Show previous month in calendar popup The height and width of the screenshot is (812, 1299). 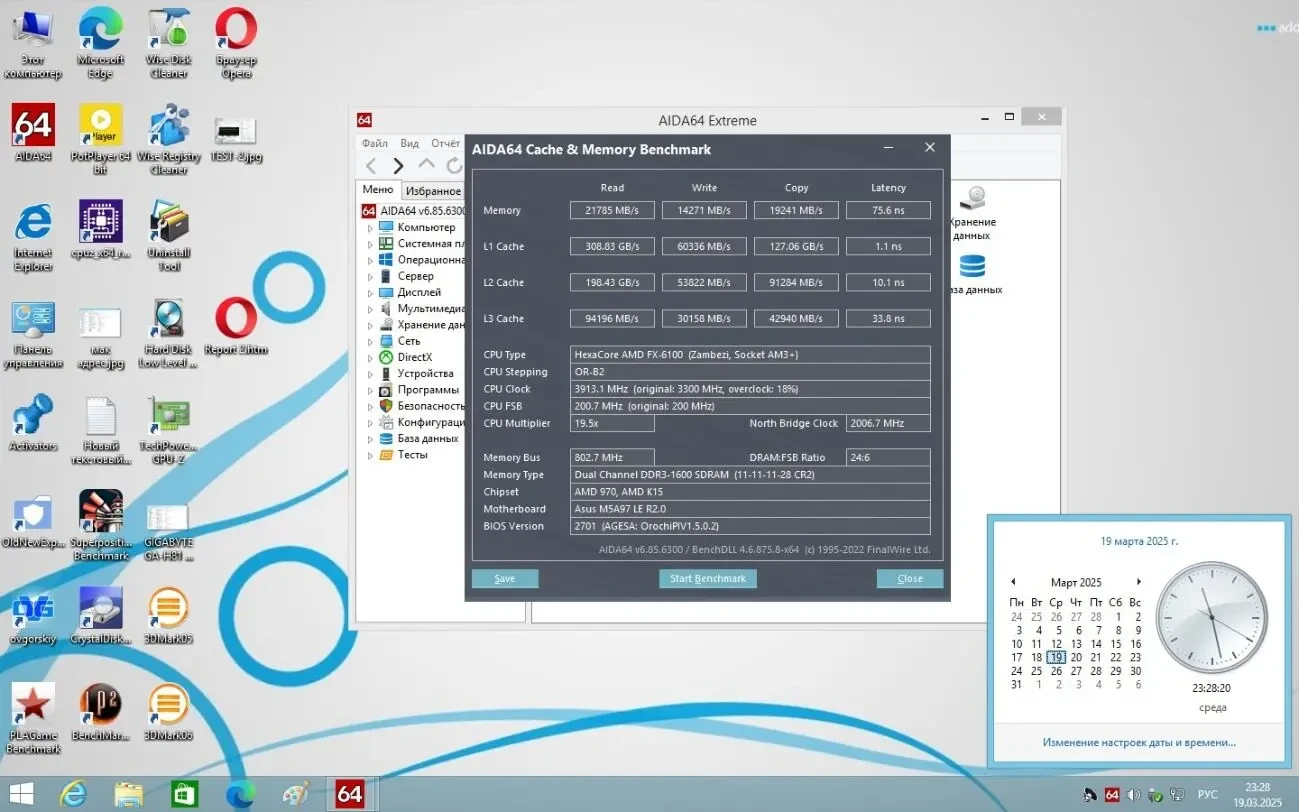tap(1013, 582)
